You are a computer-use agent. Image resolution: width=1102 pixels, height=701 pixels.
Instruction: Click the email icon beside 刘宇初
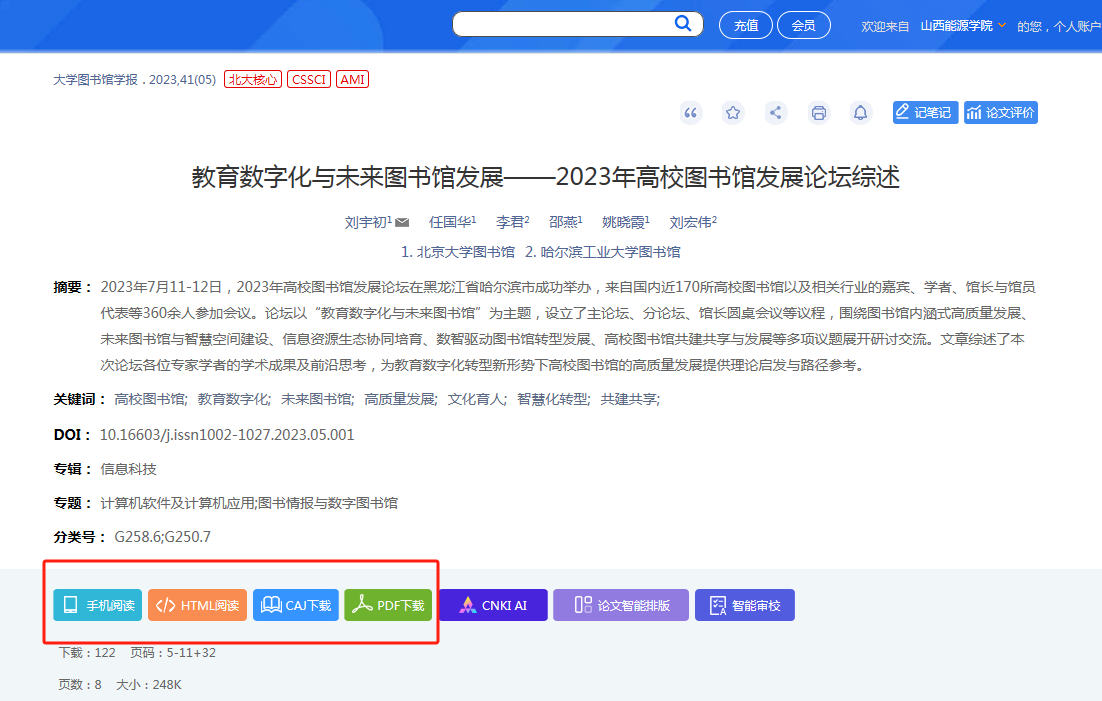pos(402,222)
